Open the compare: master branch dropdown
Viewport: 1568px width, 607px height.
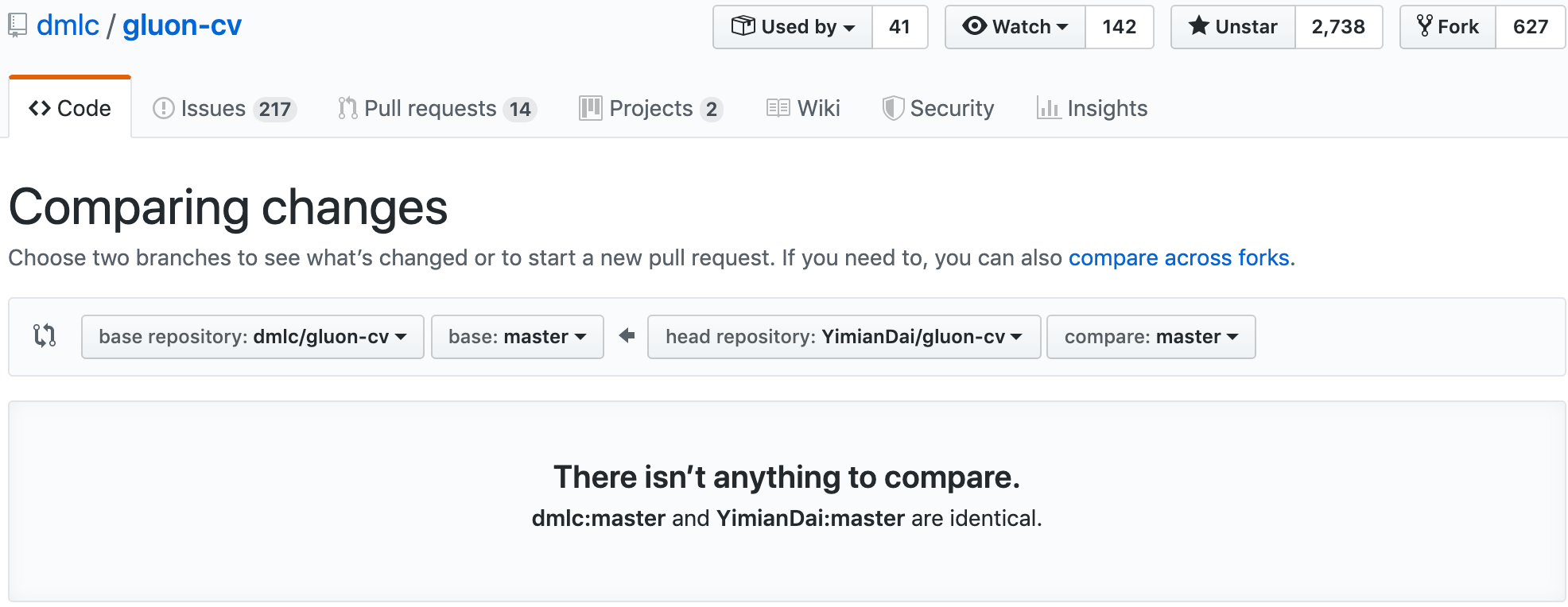point(1151,337)
